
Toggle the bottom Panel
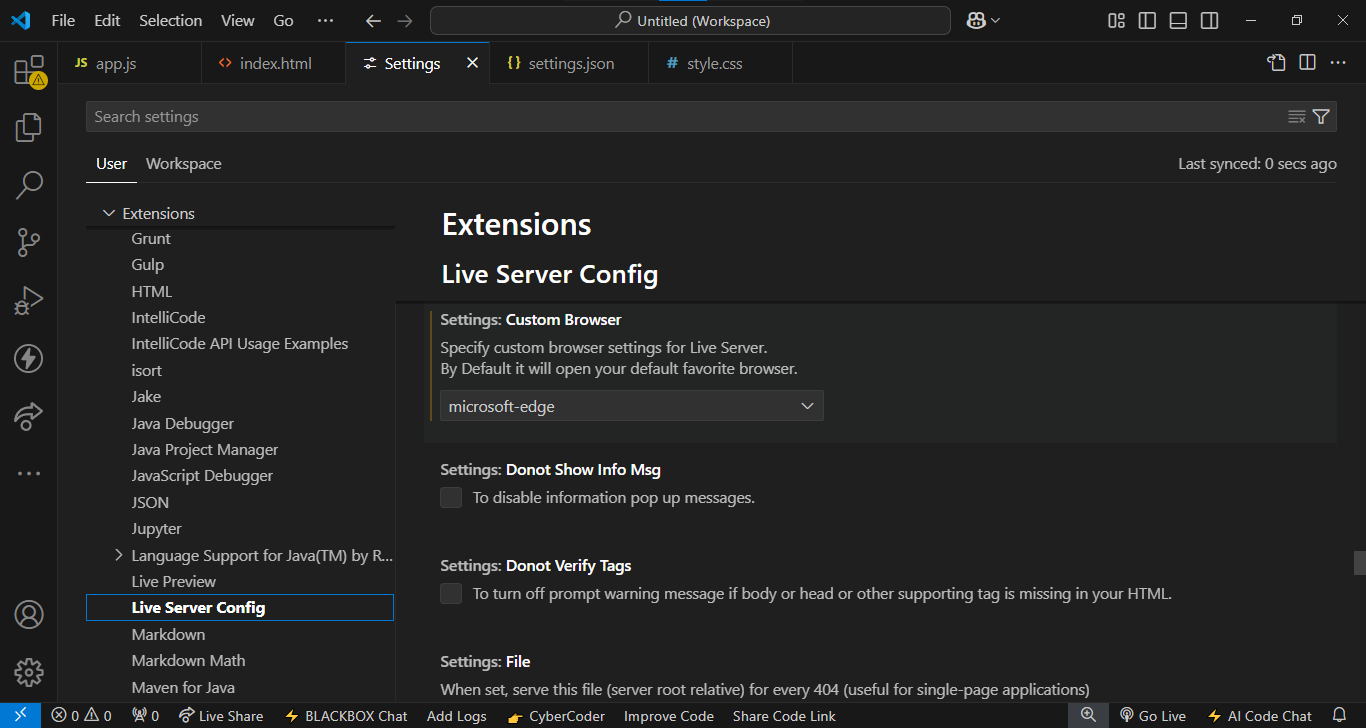click(x=1179, y=20)
